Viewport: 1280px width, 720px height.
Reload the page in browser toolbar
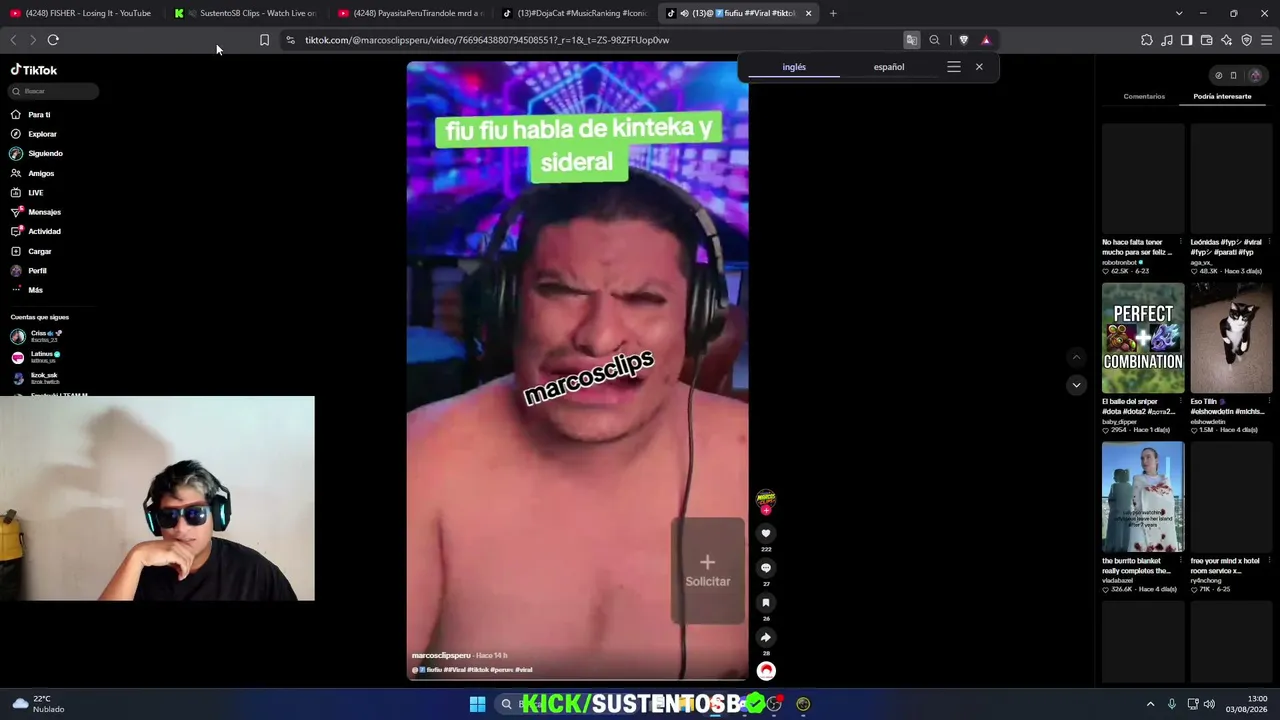point(53,40)
